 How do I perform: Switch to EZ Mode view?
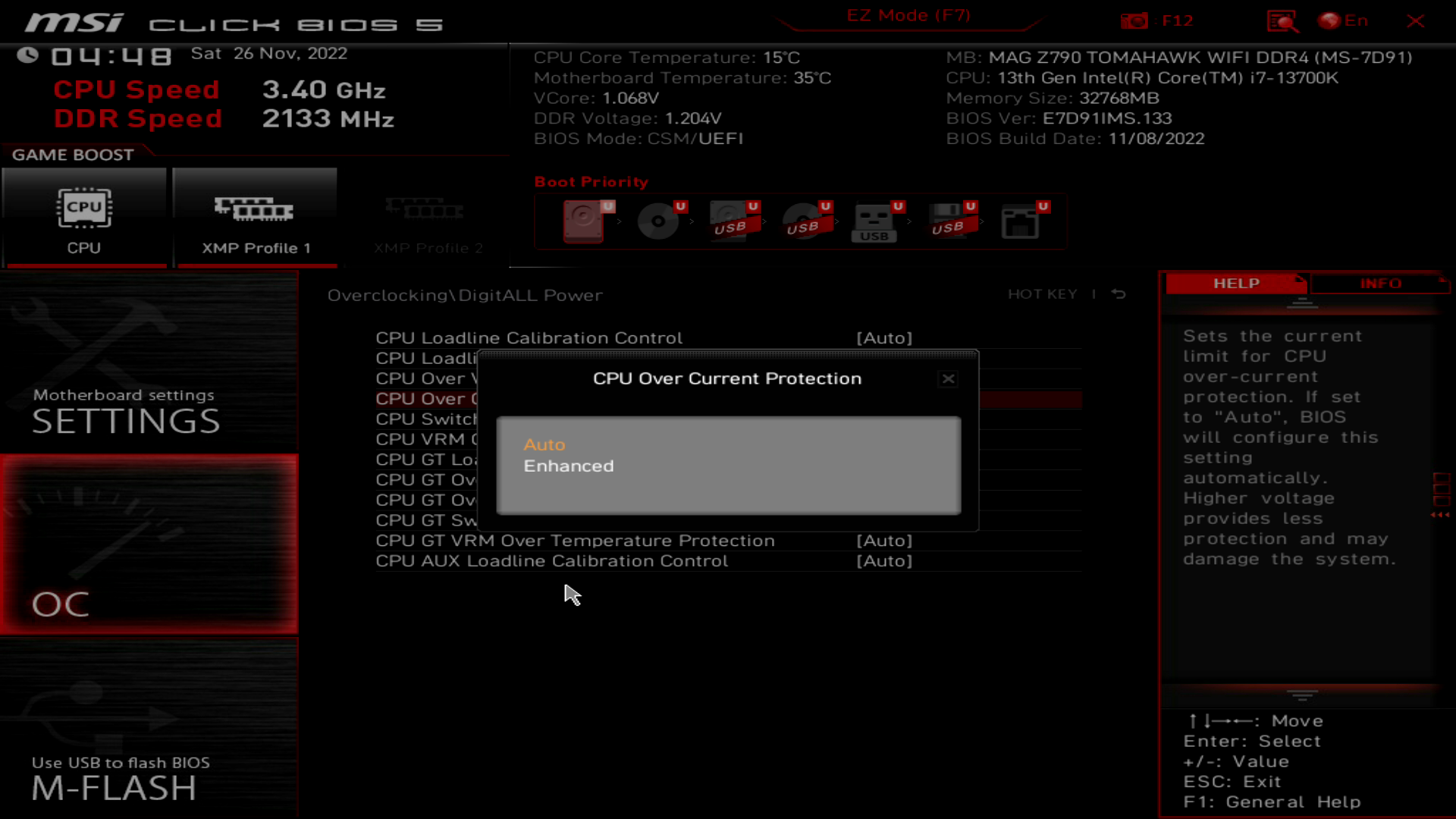click(906, 15)
